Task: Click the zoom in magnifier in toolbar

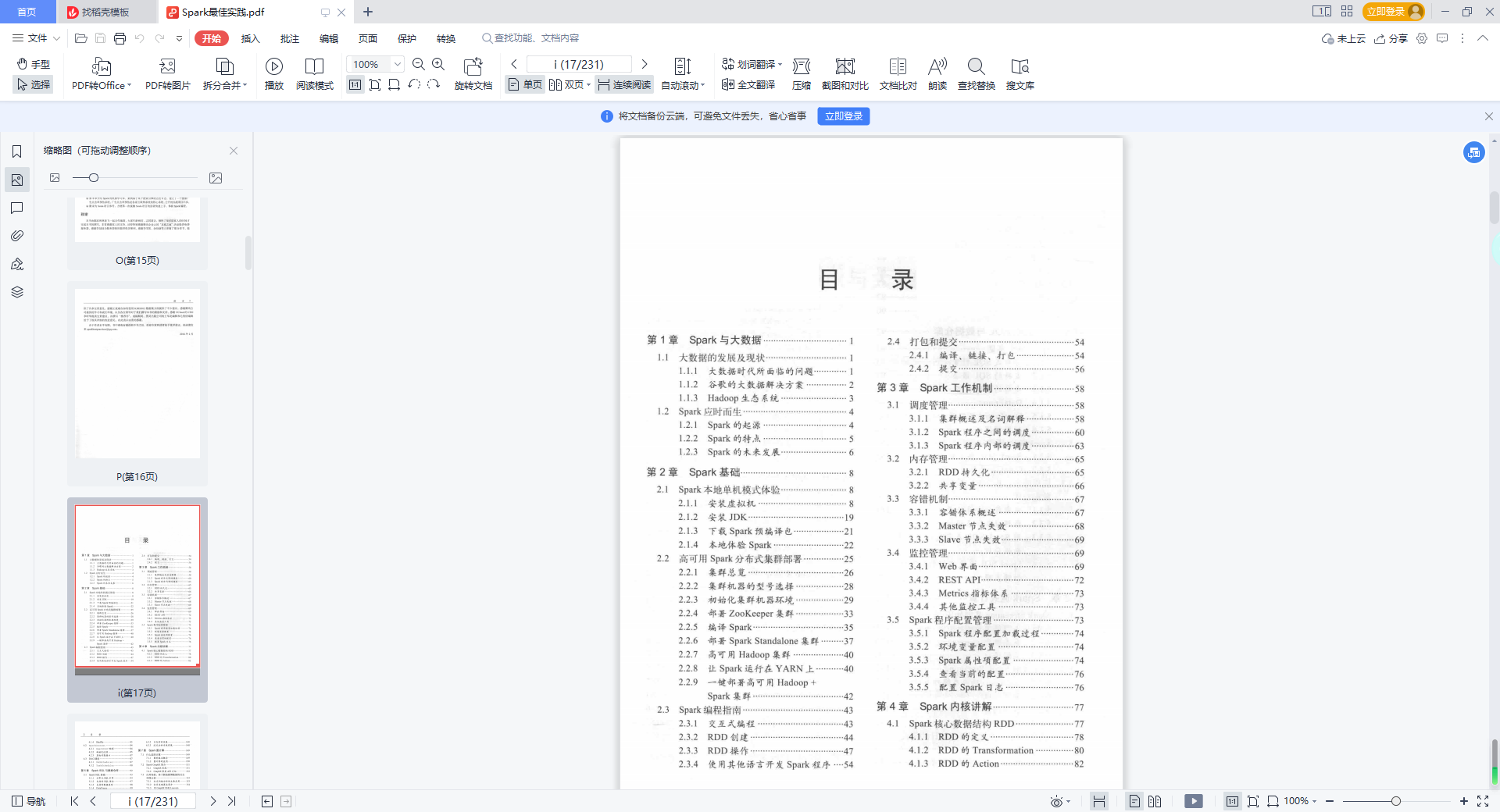Action: click(x=438, y=64)
